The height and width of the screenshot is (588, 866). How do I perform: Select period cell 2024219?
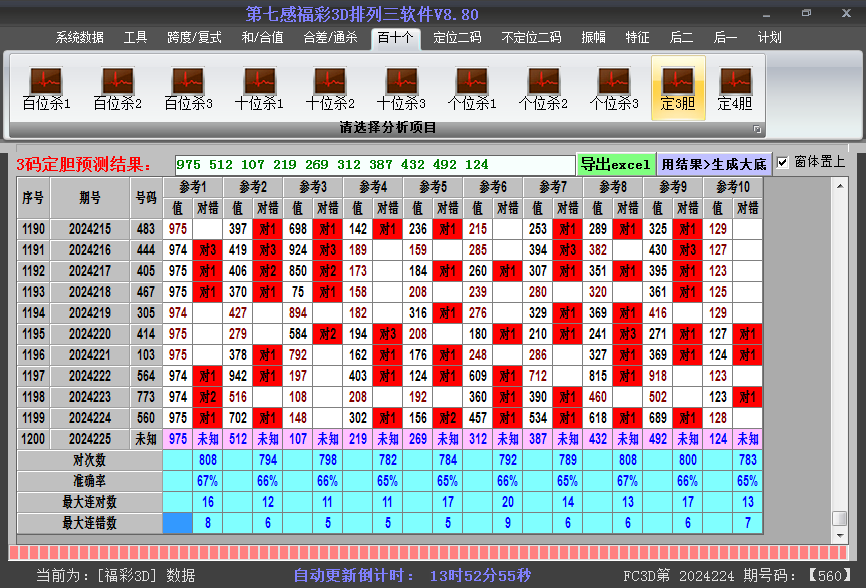tap(89, 313)
